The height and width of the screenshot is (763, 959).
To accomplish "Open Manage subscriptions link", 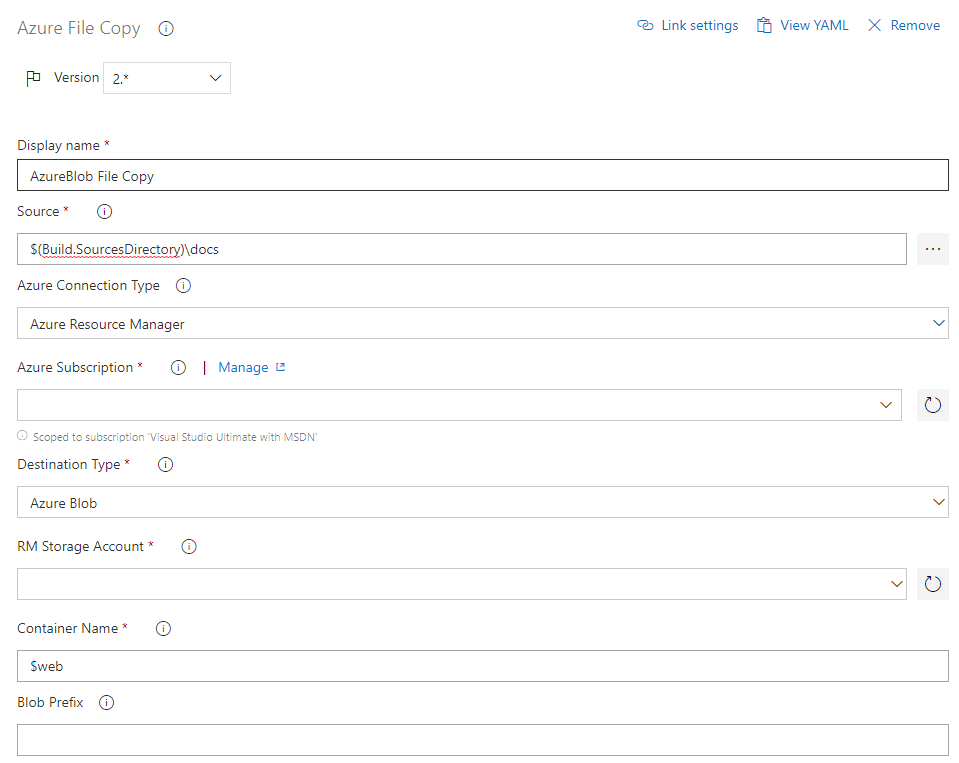I will [x=243, y=367].
